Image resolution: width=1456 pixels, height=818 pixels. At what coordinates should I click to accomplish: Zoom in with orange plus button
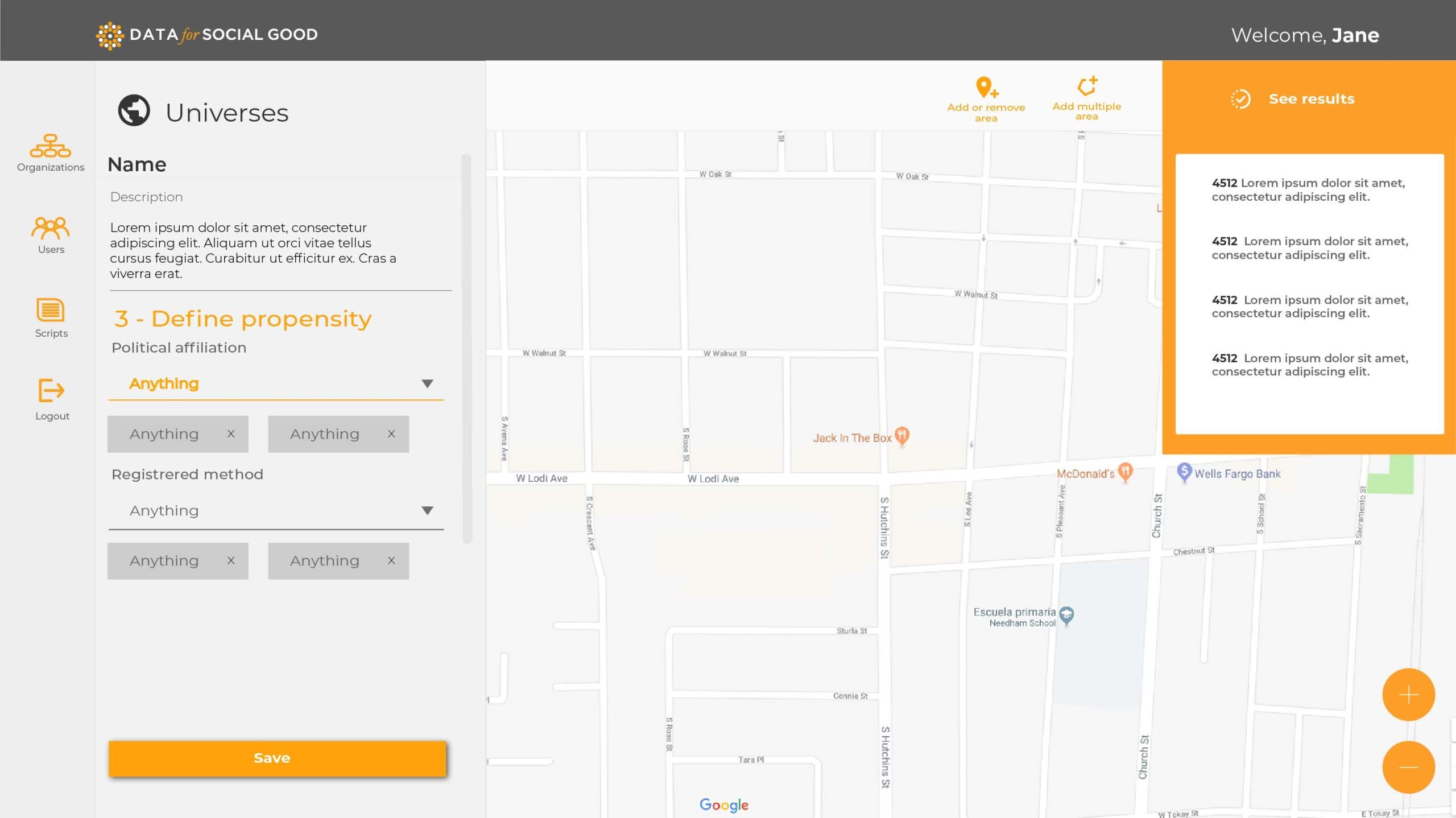[x=1408, y=695]
